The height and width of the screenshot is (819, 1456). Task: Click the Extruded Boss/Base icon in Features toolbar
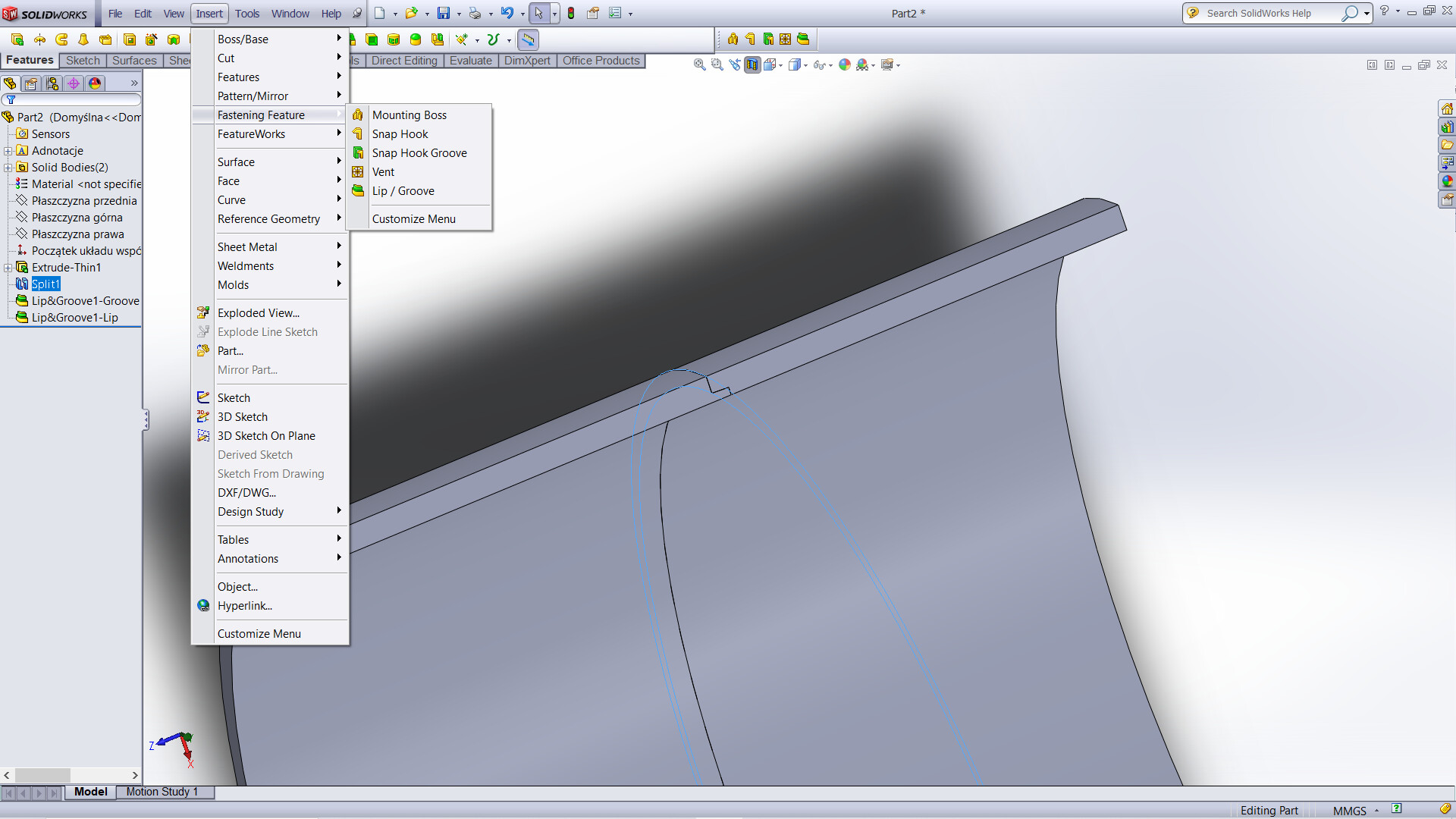[x=17, y=39]
